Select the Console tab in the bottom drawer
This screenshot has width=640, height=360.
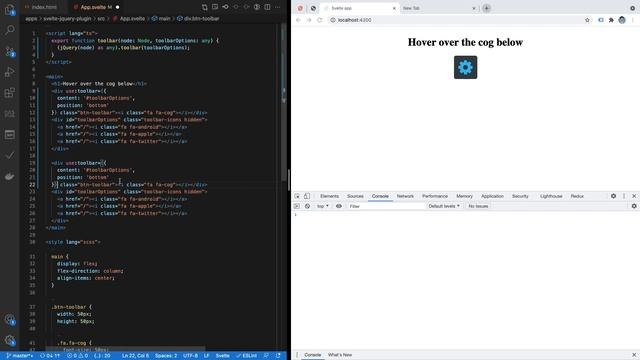pos(313,355)
